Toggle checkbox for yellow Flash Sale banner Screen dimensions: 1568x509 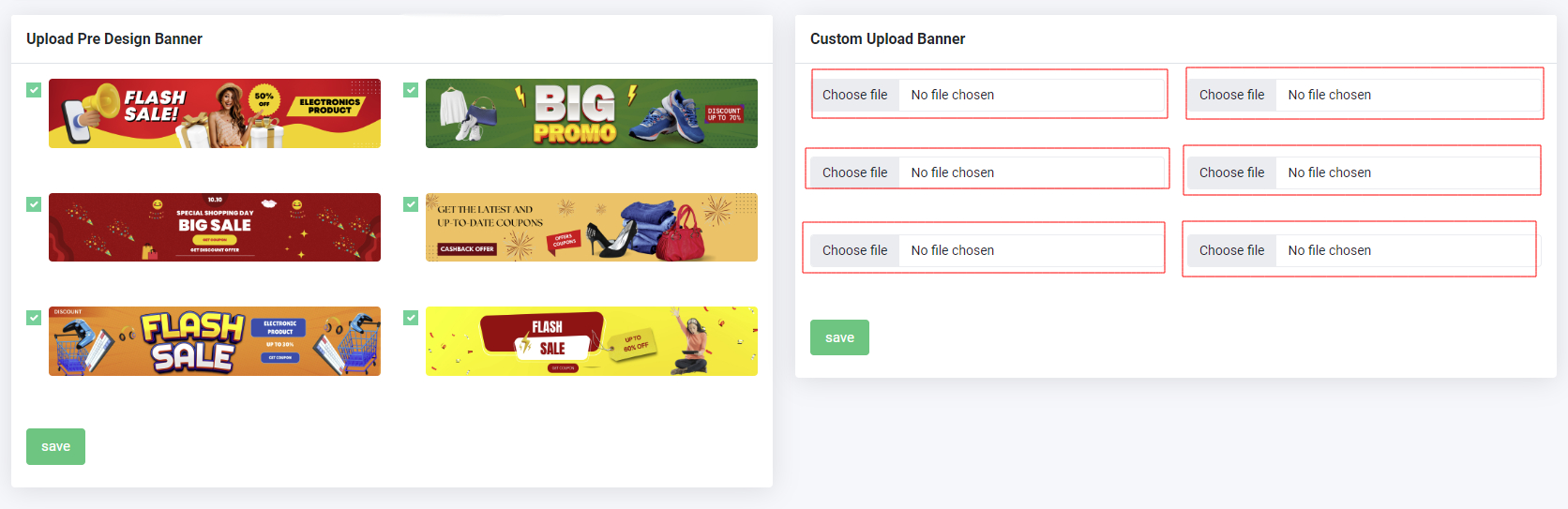(x=411, y=318)
